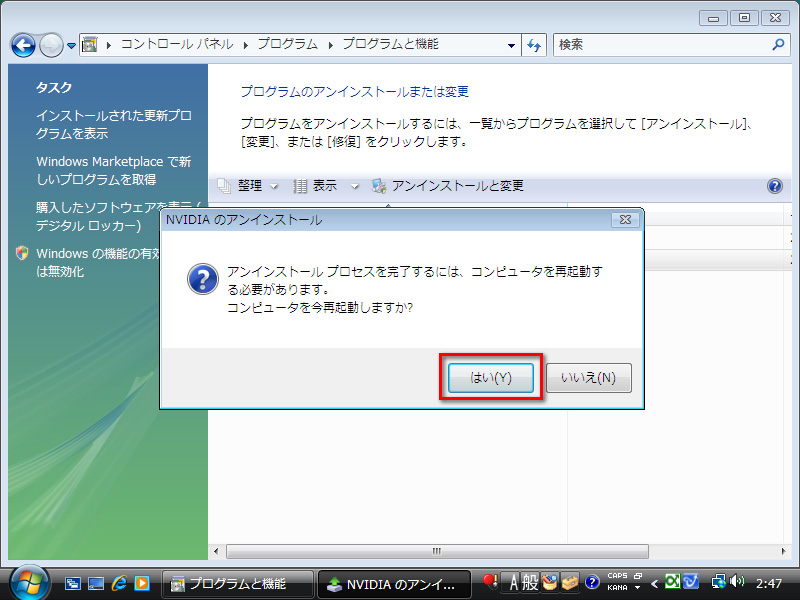Image resolution: width=800 pixels, height=600 pixels.
Task: Toggle CAPS lock indicator on language bar
Action: tap(617, 576)
